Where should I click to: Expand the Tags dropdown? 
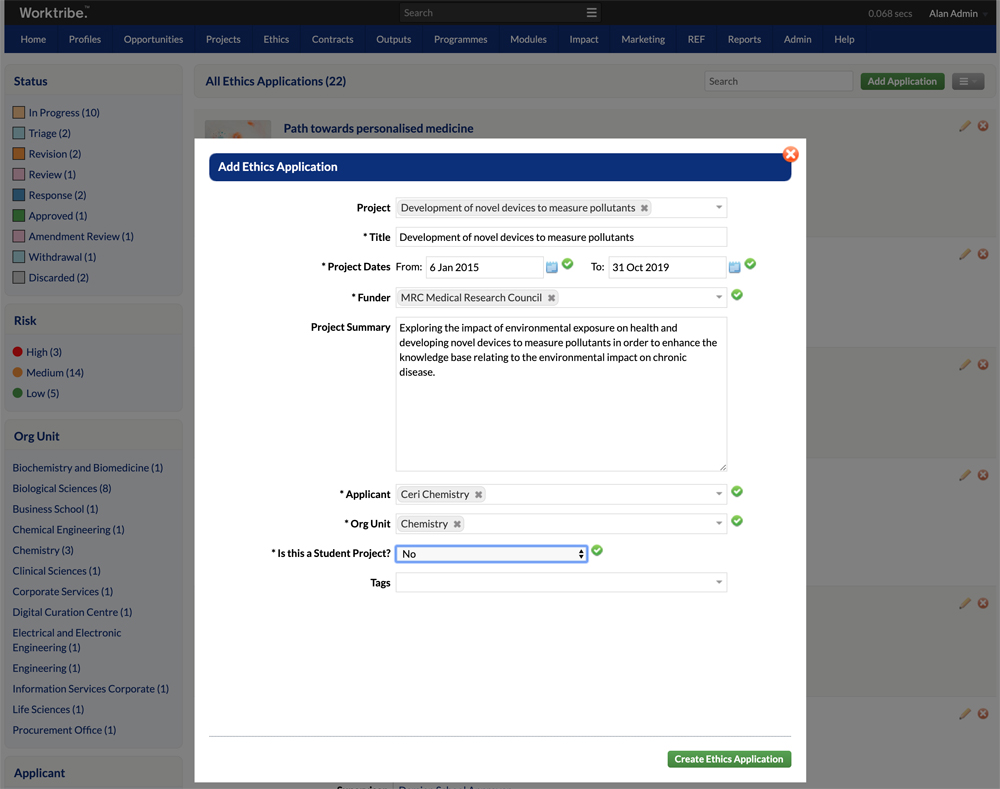click(x=719, y=582)
